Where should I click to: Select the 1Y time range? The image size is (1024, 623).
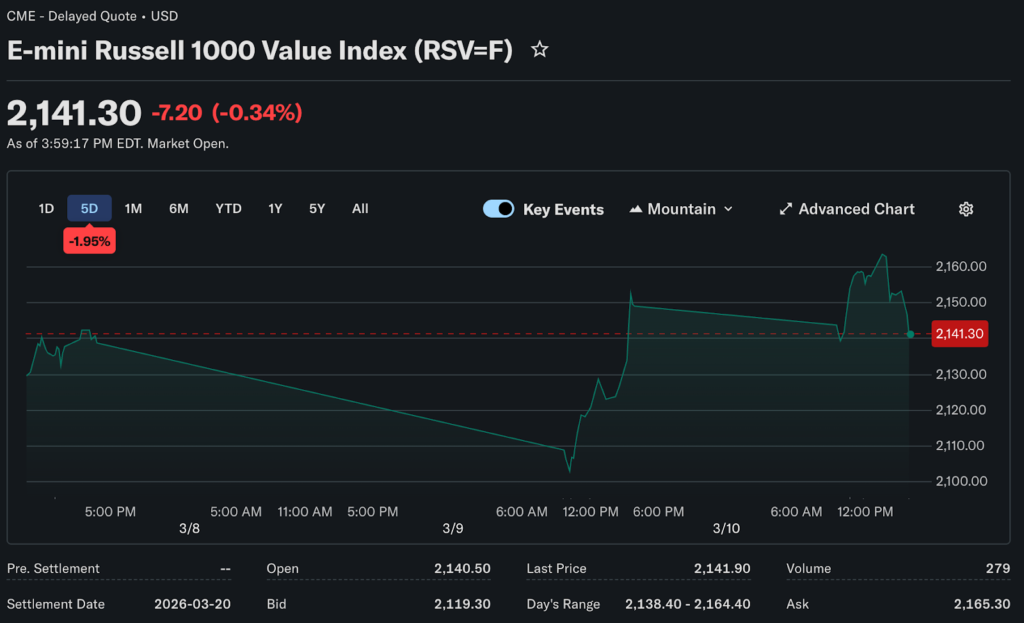click(x=275, y=208)
